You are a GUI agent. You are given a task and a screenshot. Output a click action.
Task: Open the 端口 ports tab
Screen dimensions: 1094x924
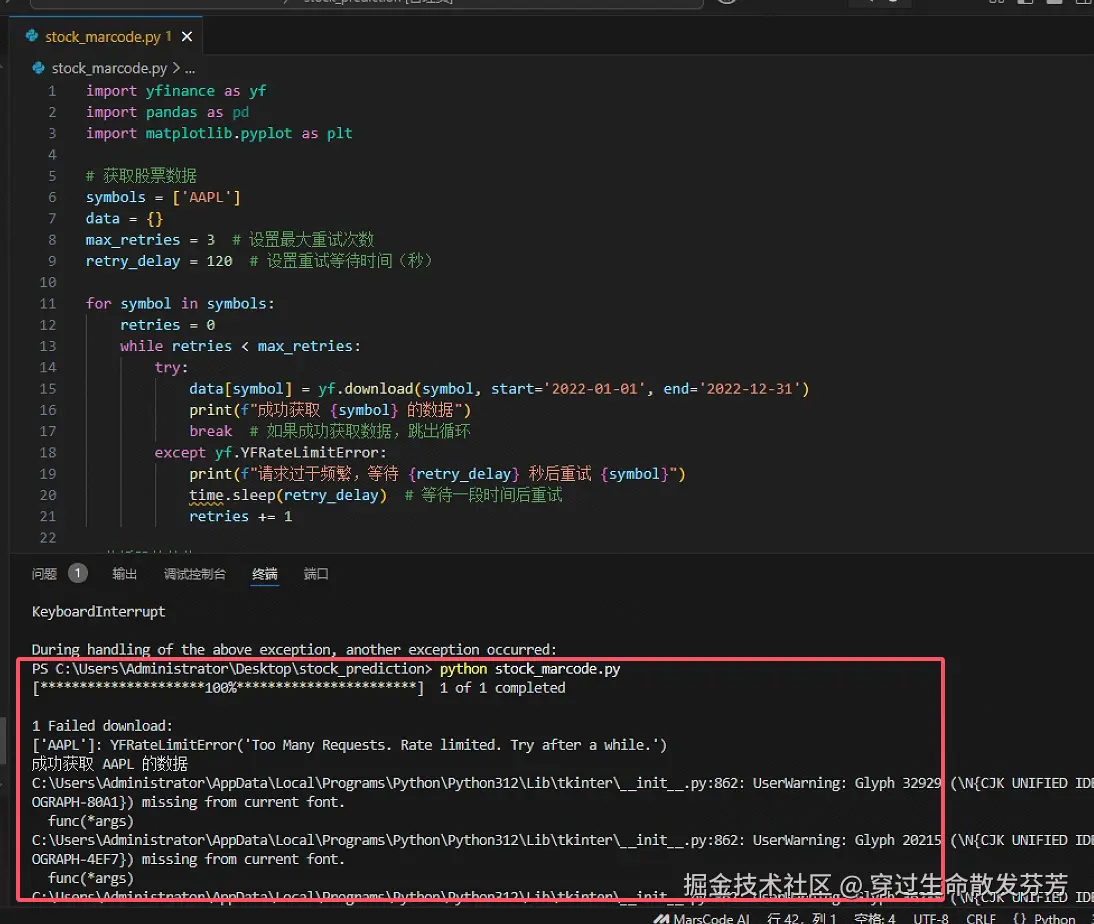pos(316,574)
